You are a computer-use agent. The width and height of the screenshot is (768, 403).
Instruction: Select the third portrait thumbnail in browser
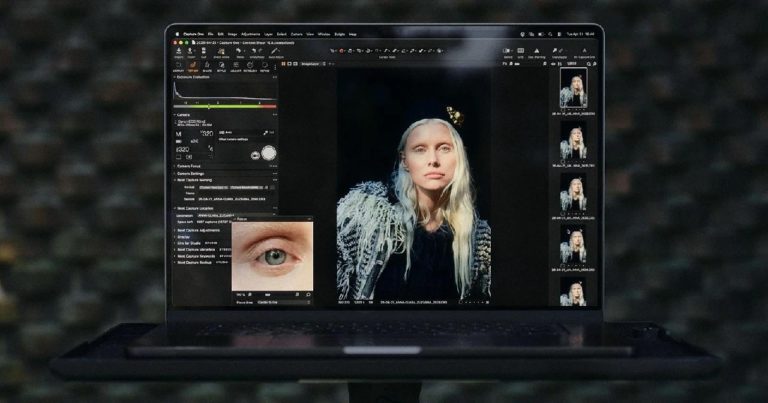pyautogui.click(x=573, y=193)
